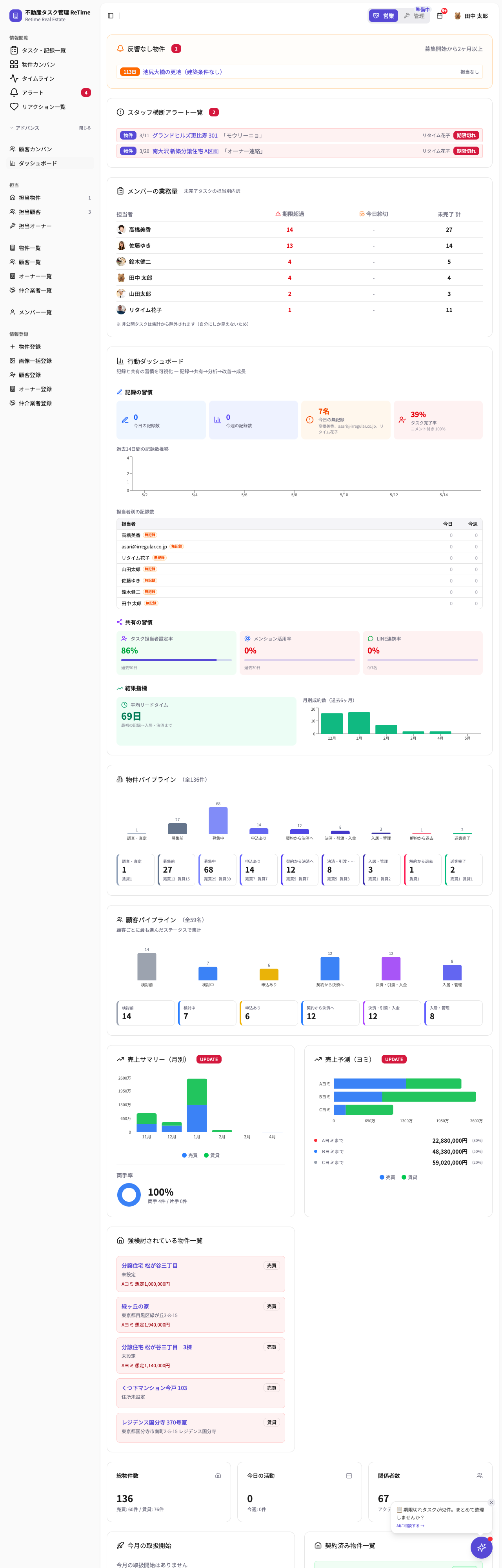Image resolution: width=502 pixels, height=1568 pixels.
Task: Click the ReTime logo in sidebar
Action: [x=15, y=15]
